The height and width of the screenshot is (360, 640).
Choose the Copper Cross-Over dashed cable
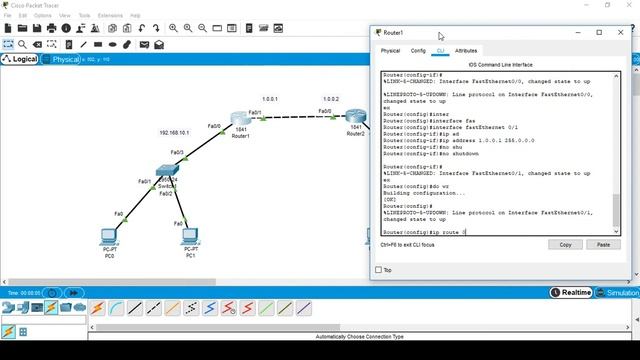click(153, 308)
